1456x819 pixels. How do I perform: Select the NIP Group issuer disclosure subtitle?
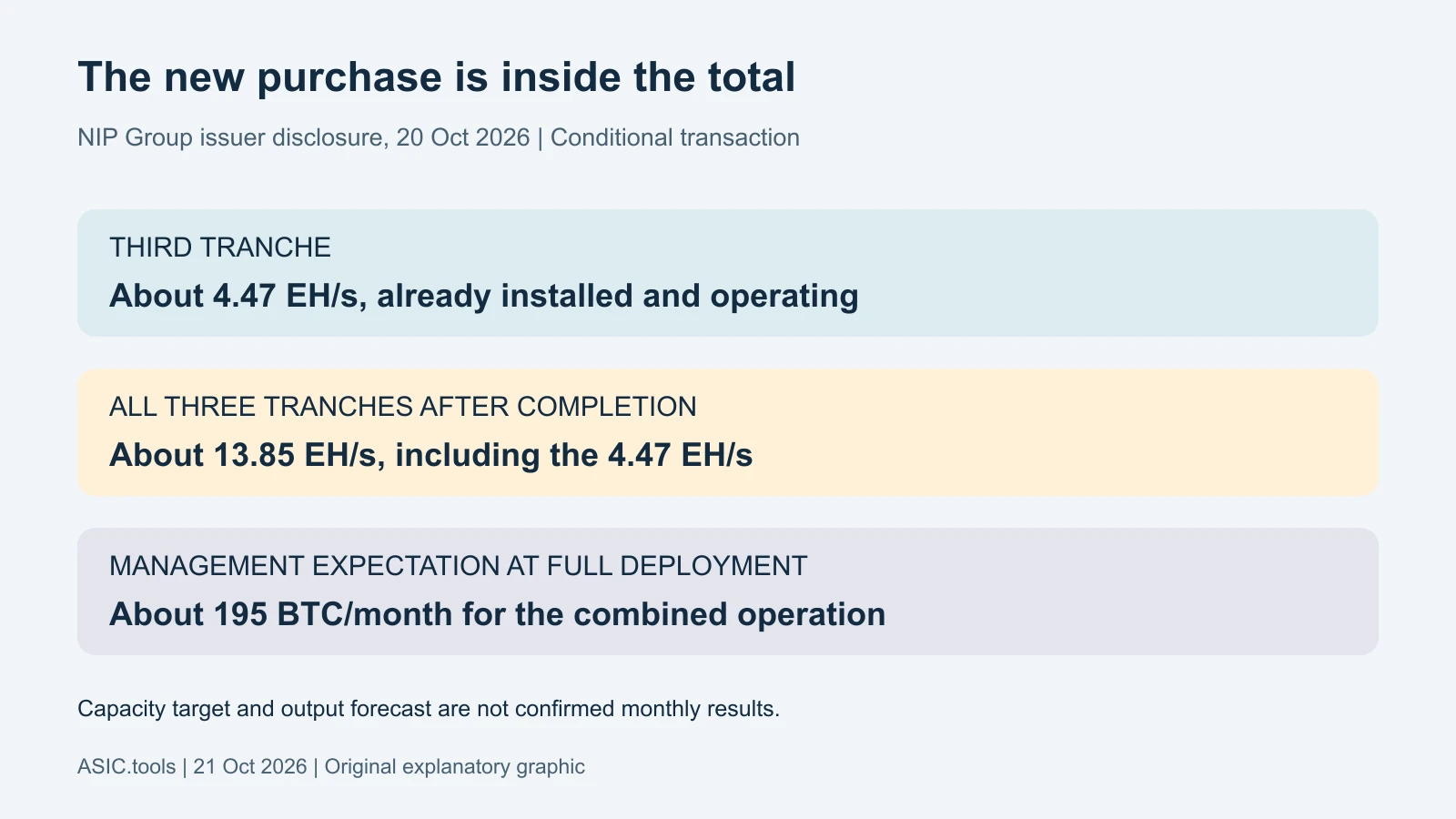coord(439,137)
